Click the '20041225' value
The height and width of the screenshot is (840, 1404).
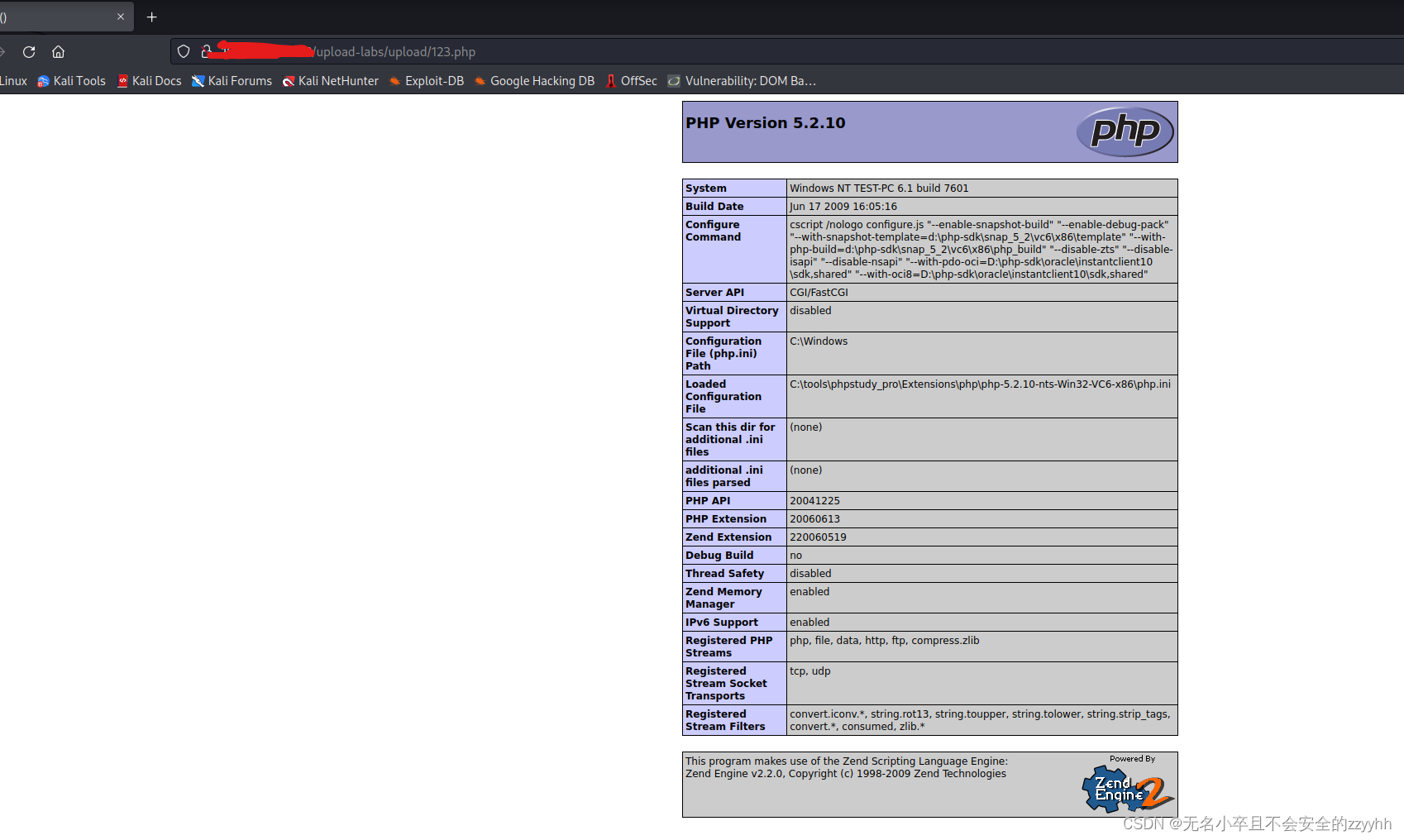[x=814, y=500]
